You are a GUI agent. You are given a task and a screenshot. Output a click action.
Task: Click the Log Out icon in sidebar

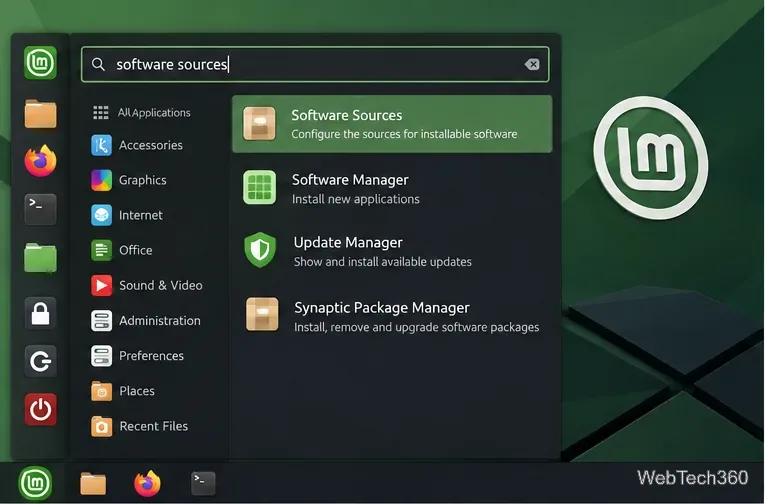40,361
